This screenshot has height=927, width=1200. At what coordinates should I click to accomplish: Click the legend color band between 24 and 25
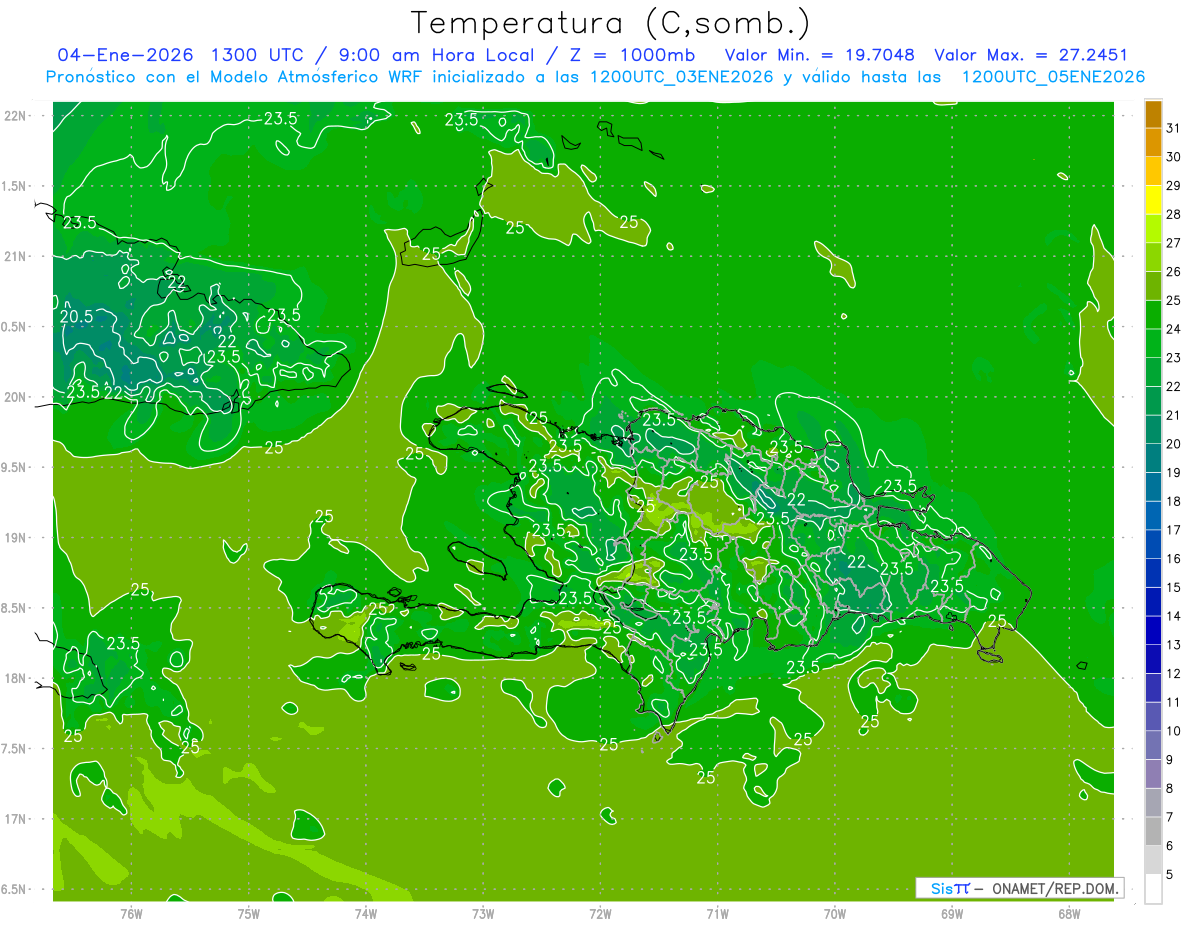[1153, 315]
